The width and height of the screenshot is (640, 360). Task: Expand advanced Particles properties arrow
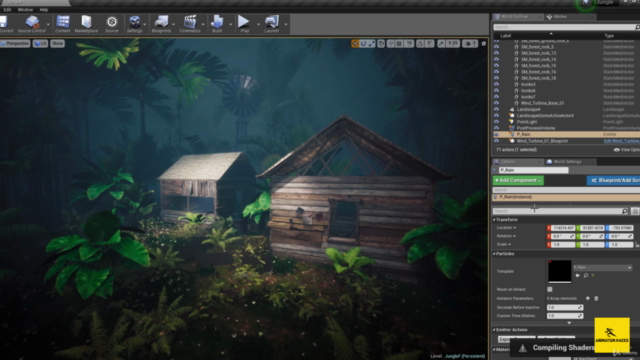[x=569, y=323]
